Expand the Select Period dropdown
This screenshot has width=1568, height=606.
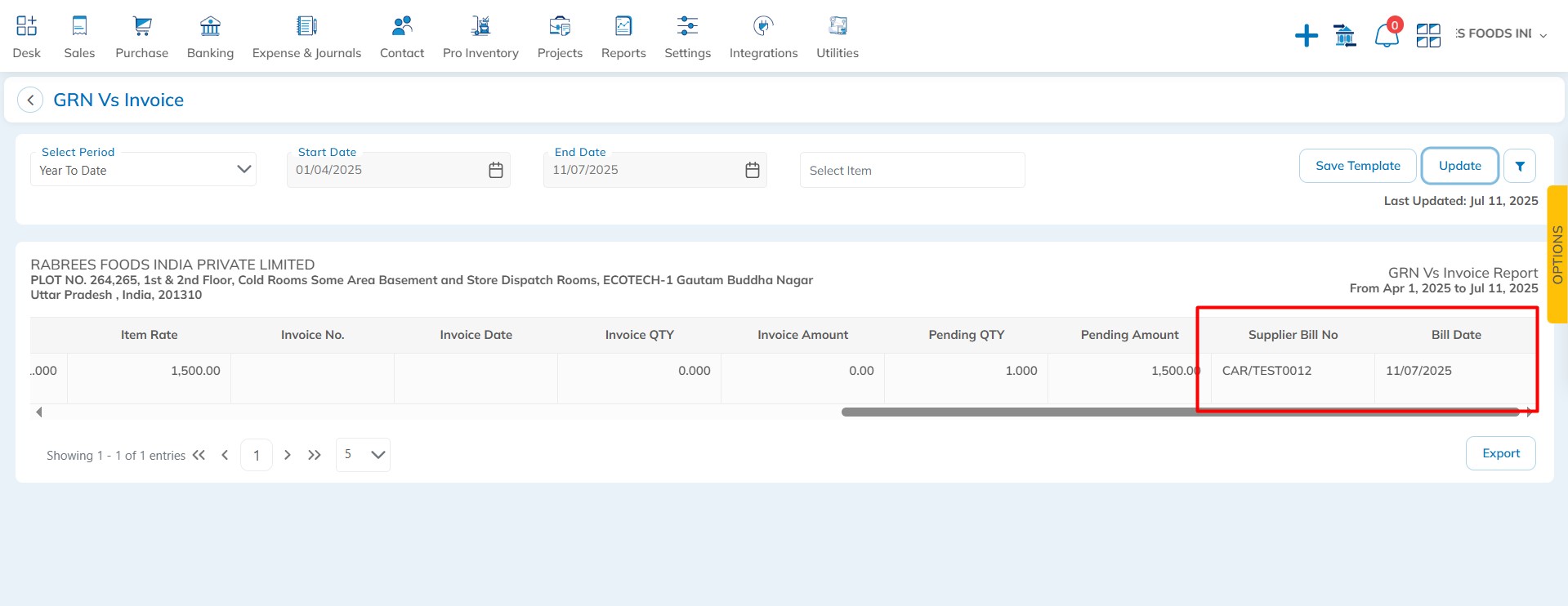click(143, 170)
